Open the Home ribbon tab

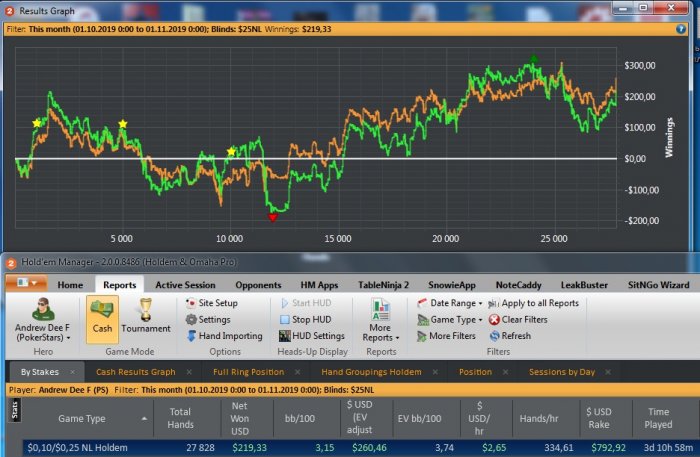click(x=70, y=285)
